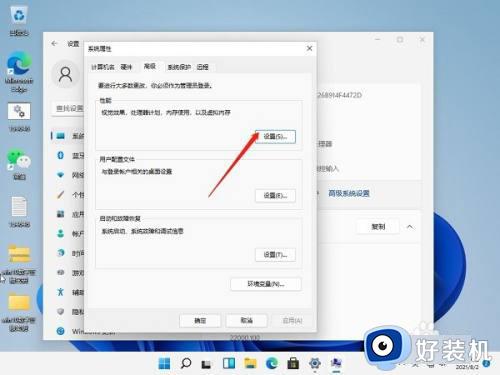Image resolution: width=500 pixels, height=375 pixels.
Task: Select the Accessibility icon in Settings sidebar
Action: 60,292
